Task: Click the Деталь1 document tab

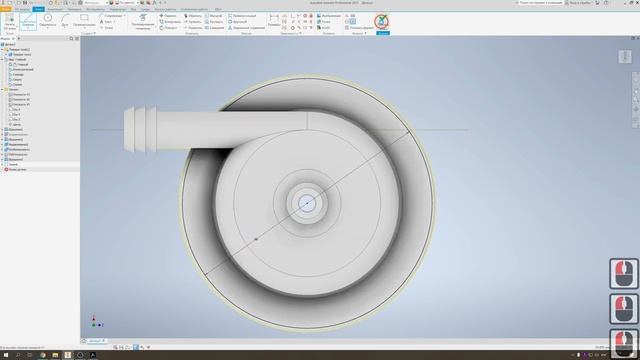Action: pos(95,341)
